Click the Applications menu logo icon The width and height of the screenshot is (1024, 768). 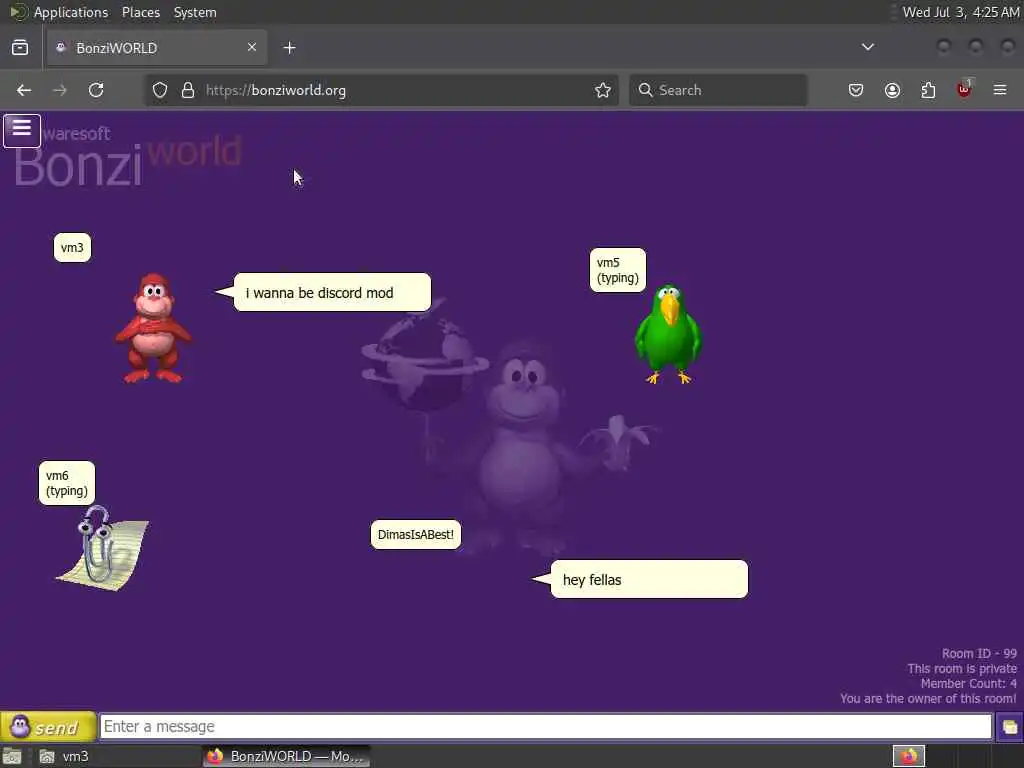pos(18,12)
